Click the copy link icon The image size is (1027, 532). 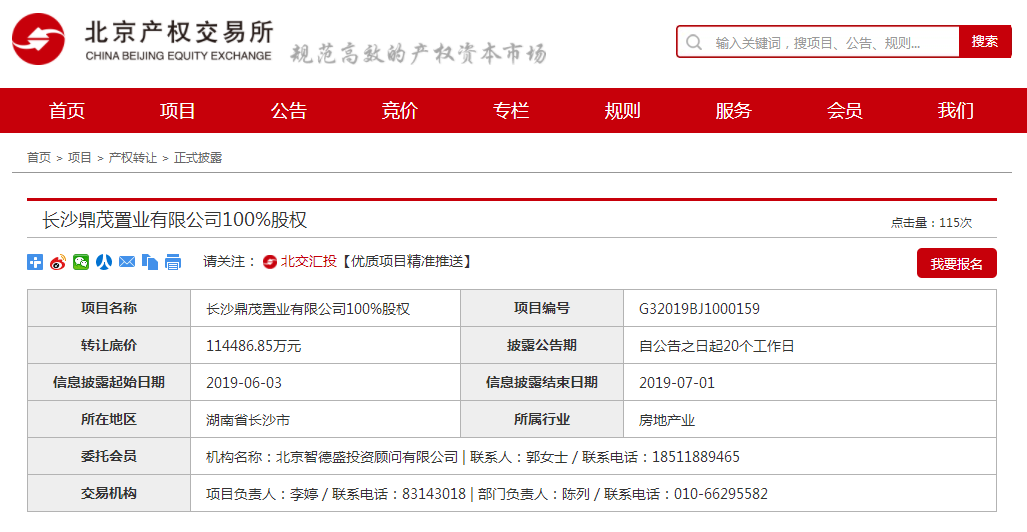(x=150, y=262)
